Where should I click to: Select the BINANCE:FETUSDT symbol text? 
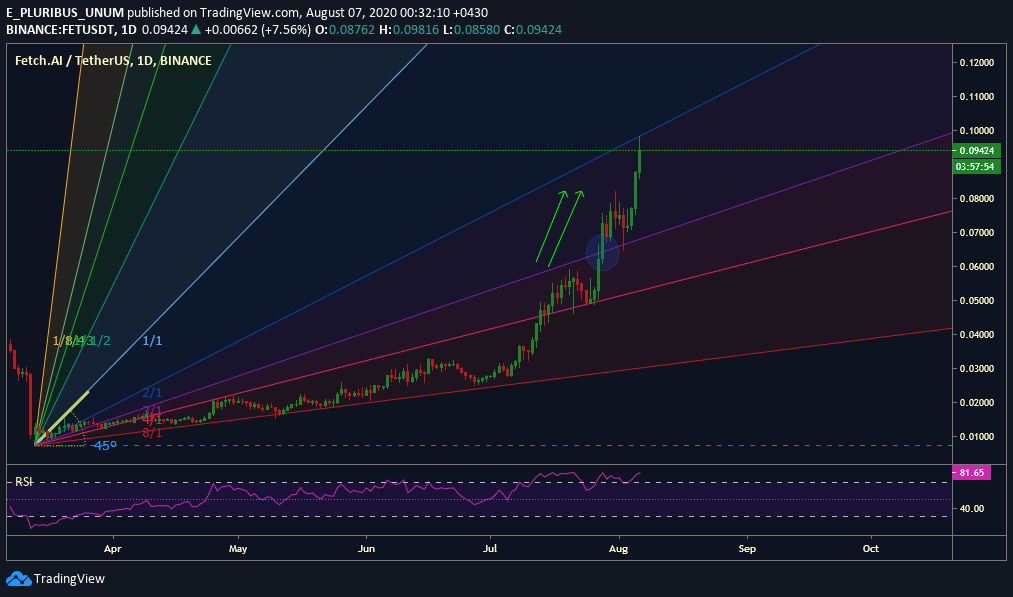point(62,30)
